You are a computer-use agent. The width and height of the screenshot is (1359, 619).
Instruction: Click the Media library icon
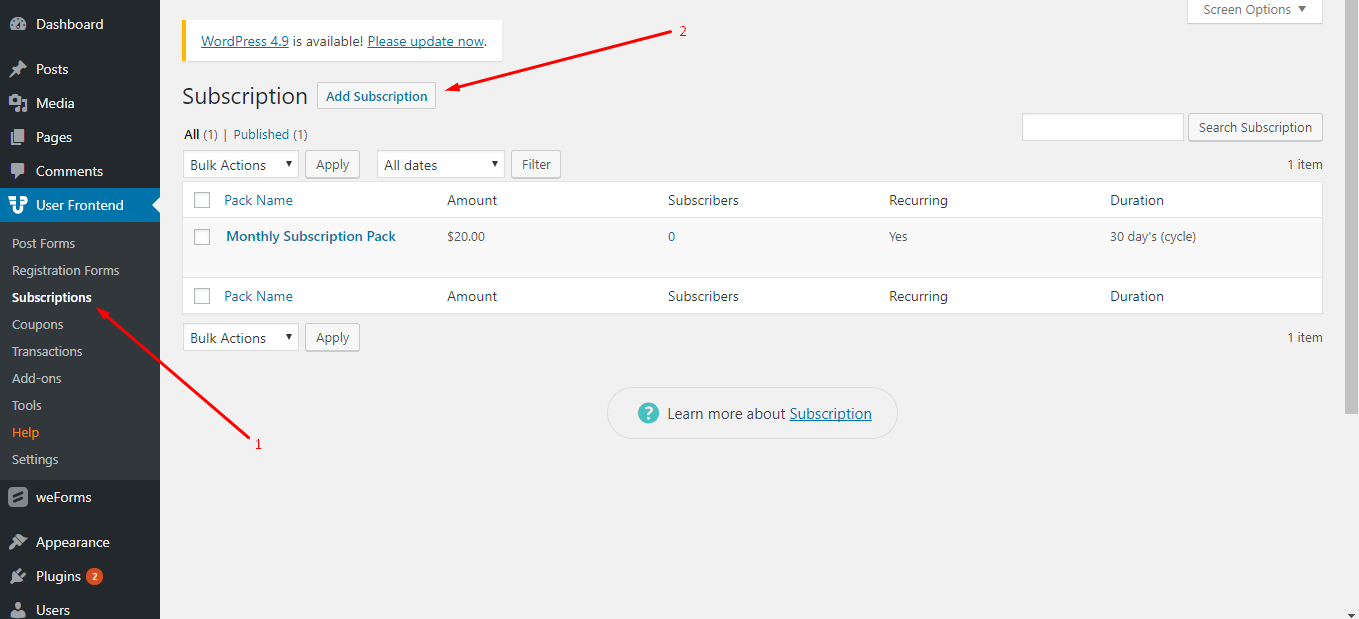pos(18,103)
